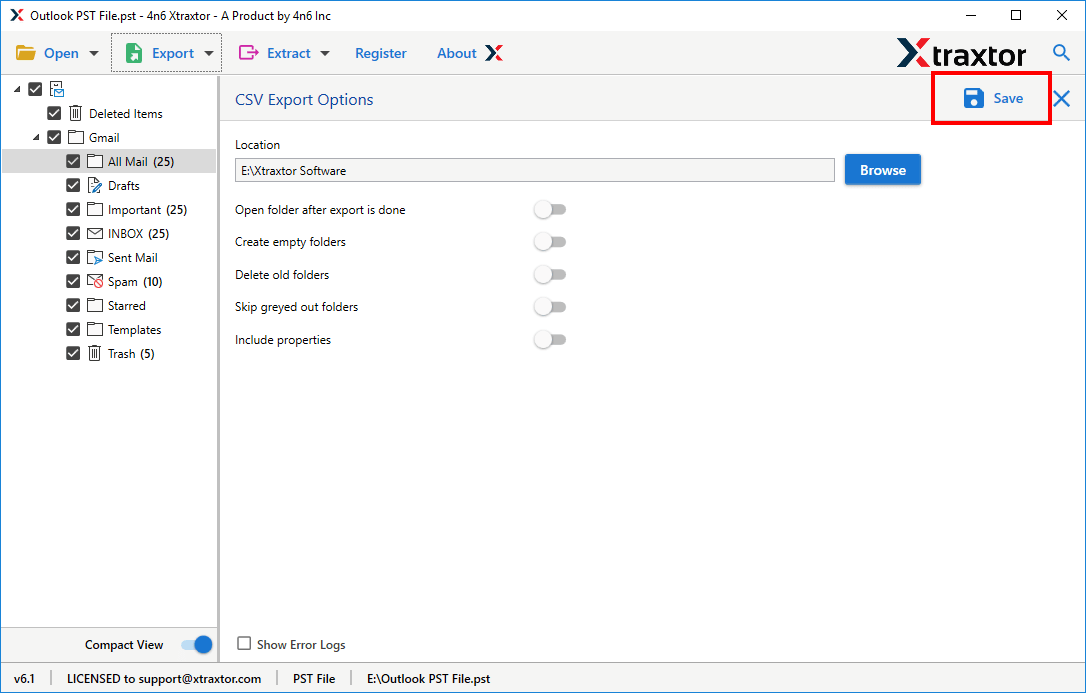The height and width of the screenshot is (693, 1086).
Task: Open the Register menu
Action: (x=381, y=52)
